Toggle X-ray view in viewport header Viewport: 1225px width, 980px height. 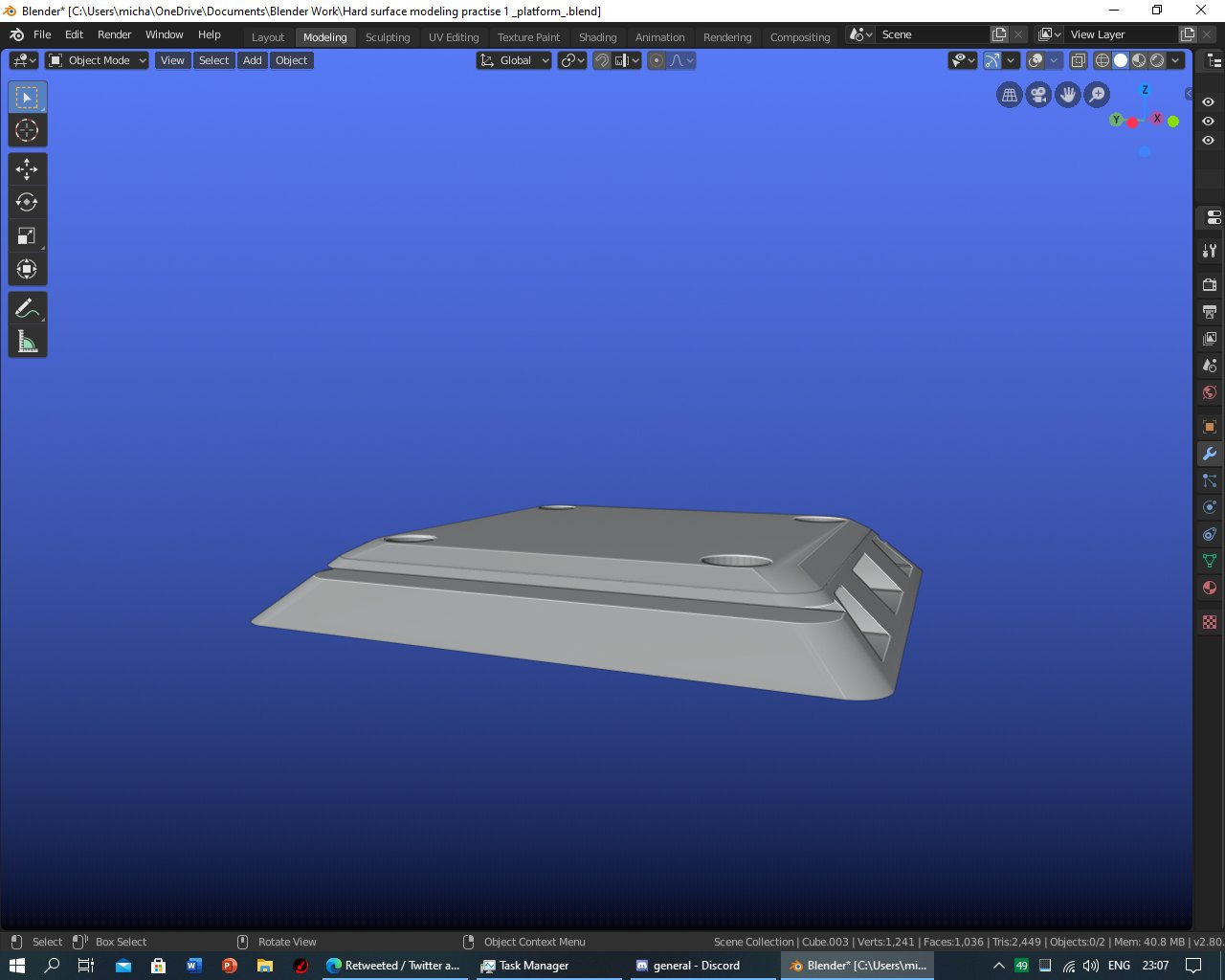[x=1079, y=60]
